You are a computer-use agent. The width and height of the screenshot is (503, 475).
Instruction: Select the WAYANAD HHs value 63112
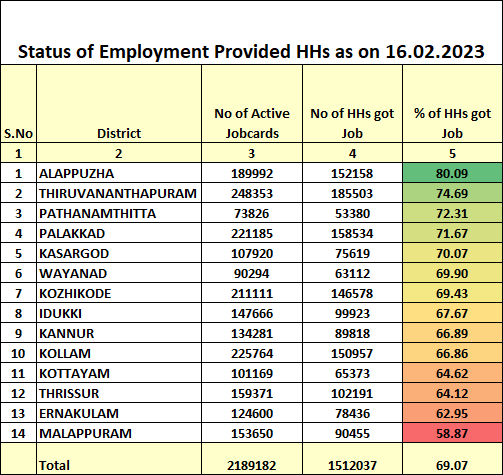pyautogui.click(x=352, y=273)
